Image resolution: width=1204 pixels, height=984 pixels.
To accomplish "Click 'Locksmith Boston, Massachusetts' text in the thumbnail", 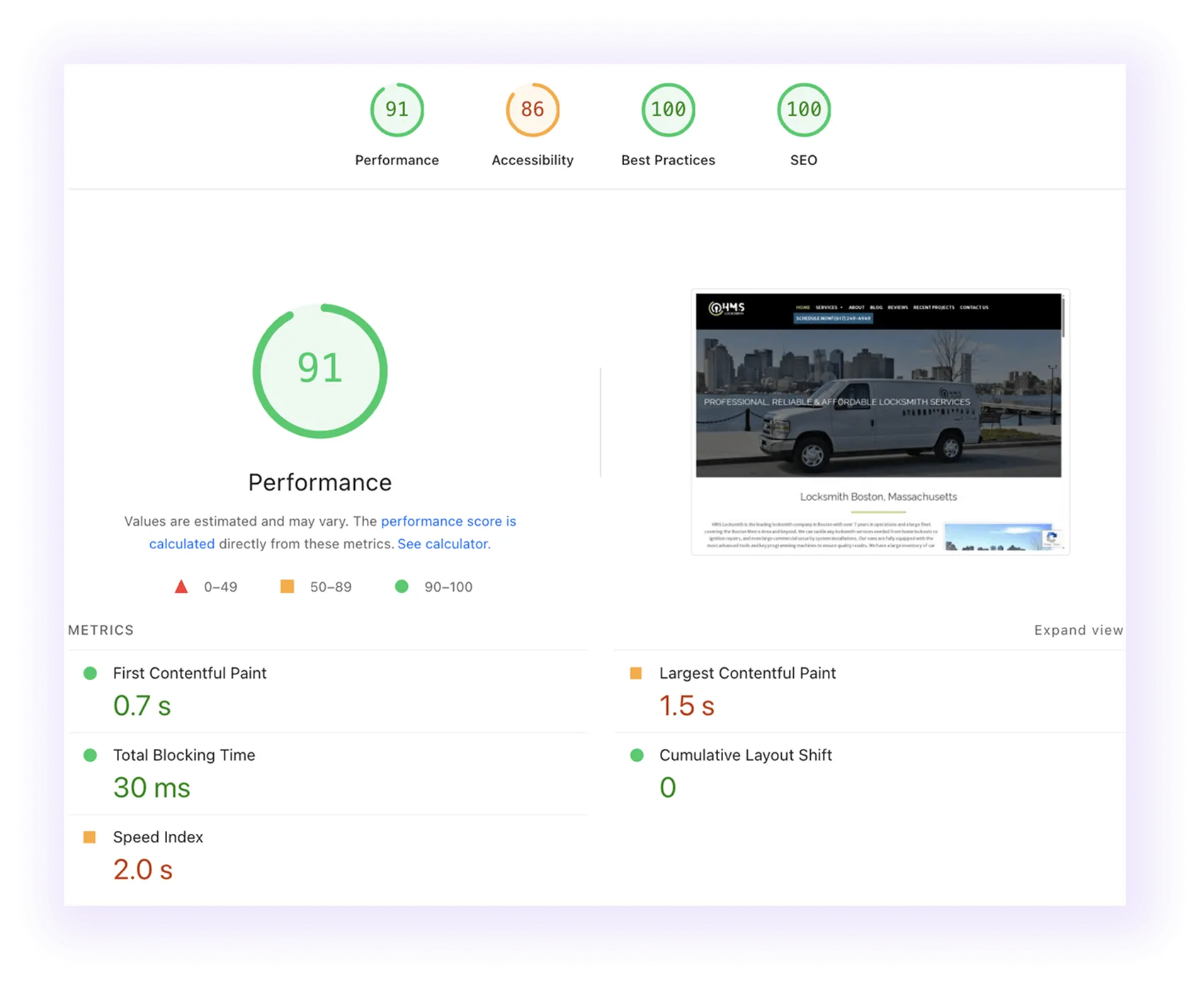I will [x=878, y=497].
